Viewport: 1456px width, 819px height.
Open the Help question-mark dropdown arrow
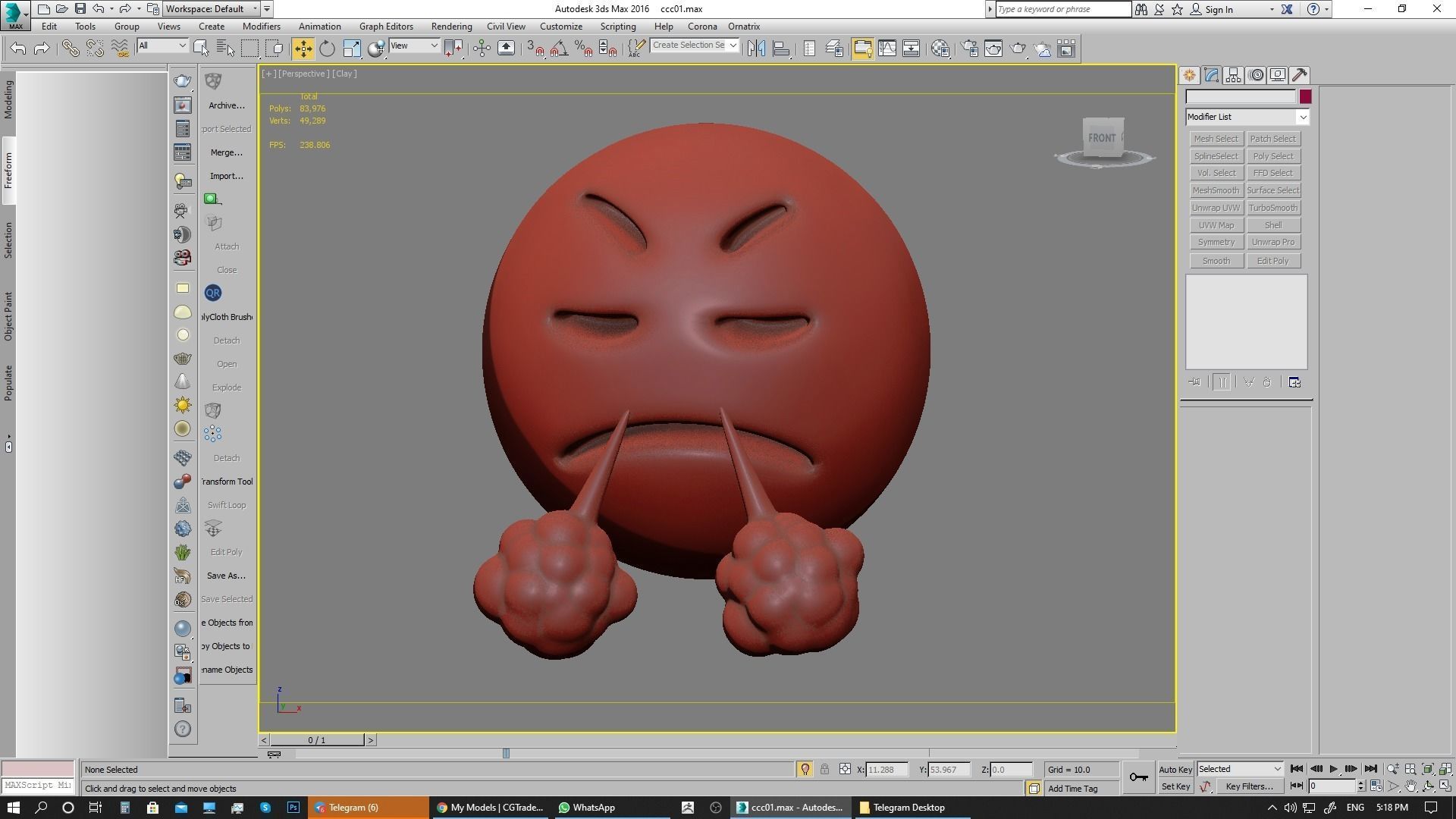pos(1326,9)
